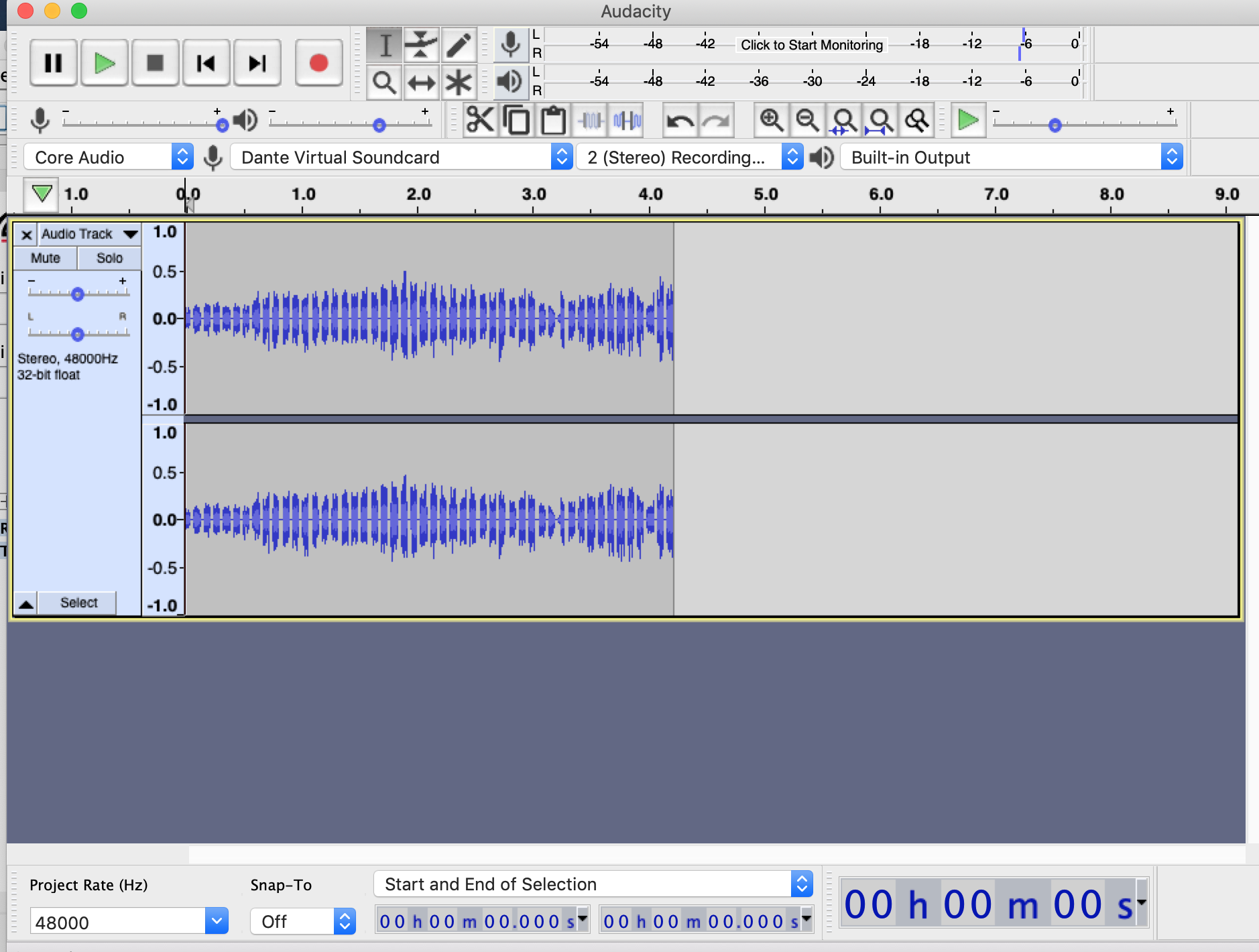Skip to Start of the project
Screen dimensions: 1259x952
point(206,63)
